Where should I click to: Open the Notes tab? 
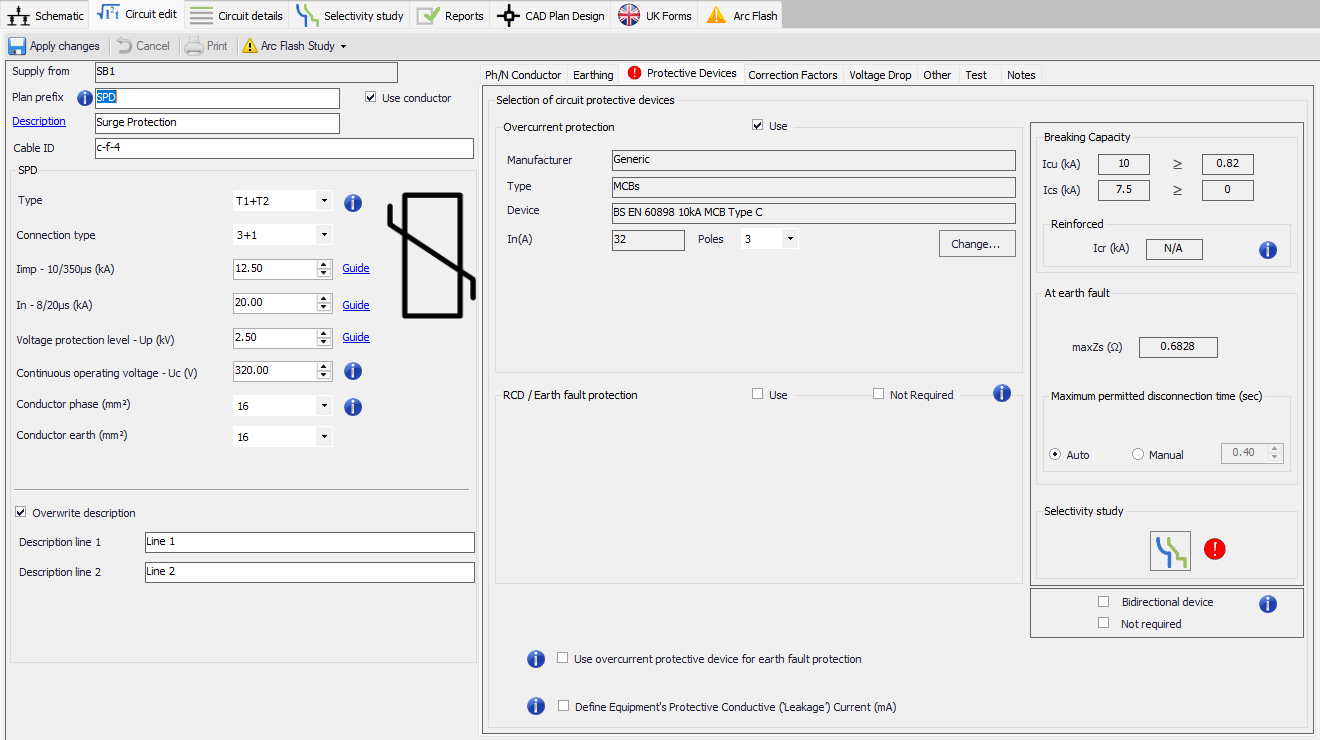(1021, 75)
